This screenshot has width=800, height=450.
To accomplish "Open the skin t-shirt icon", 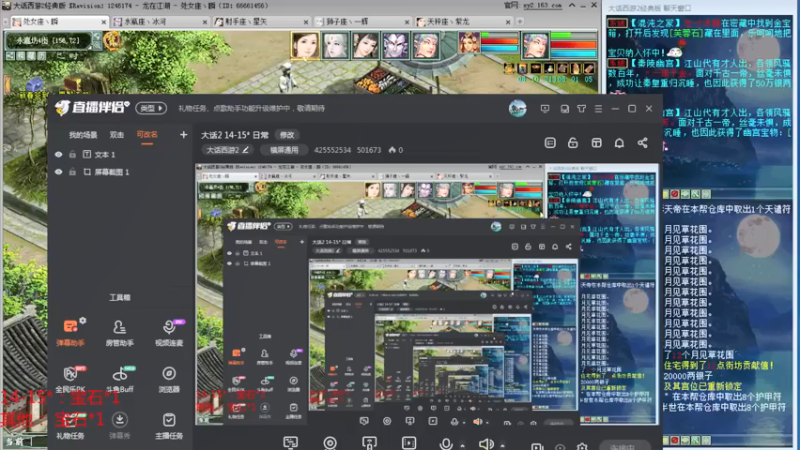I will click(x=581, y=109).
